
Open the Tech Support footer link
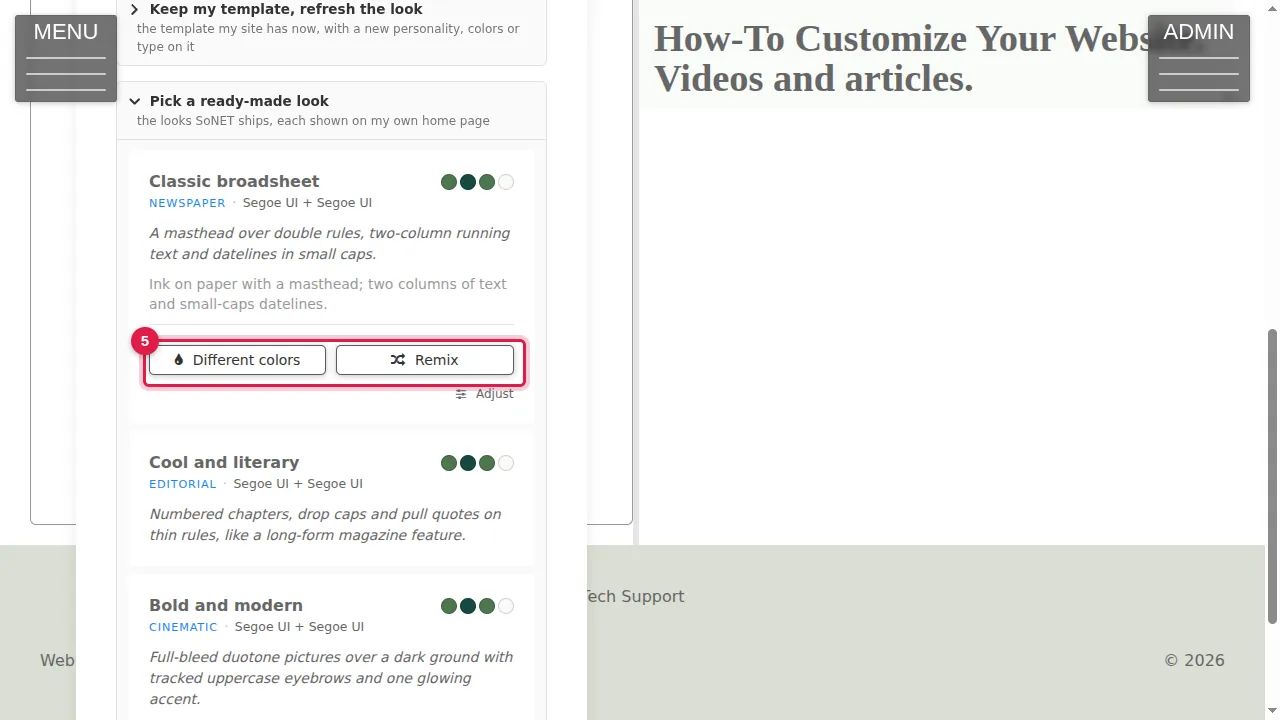click(x=634, y=596)
